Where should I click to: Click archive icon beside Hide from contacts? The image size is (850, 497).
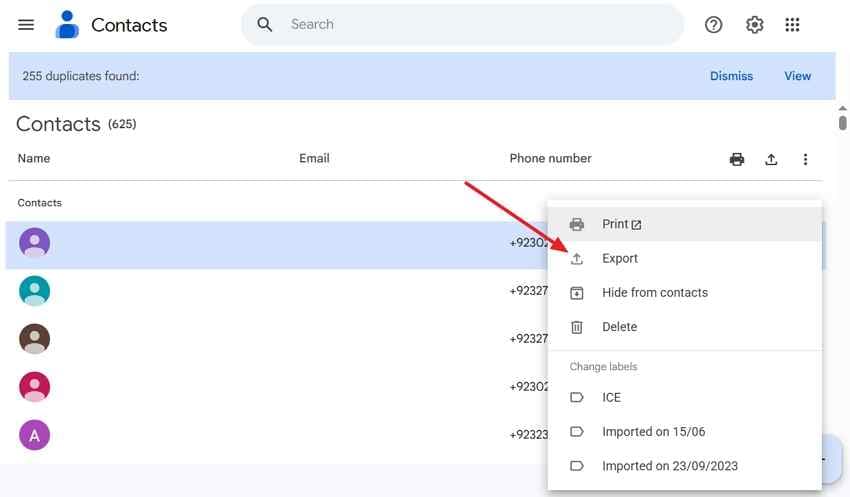[x=577, y=293]
